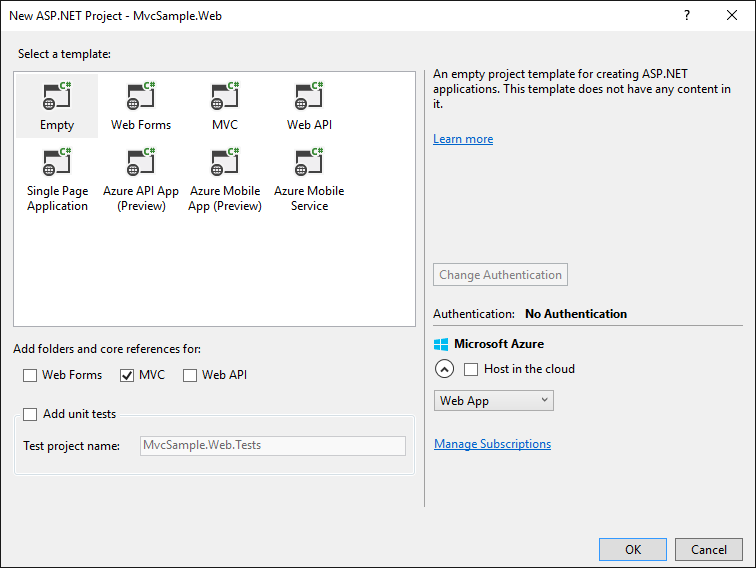Pick the Web API template icon
The image size is (756, 568).
pos(309,95)
